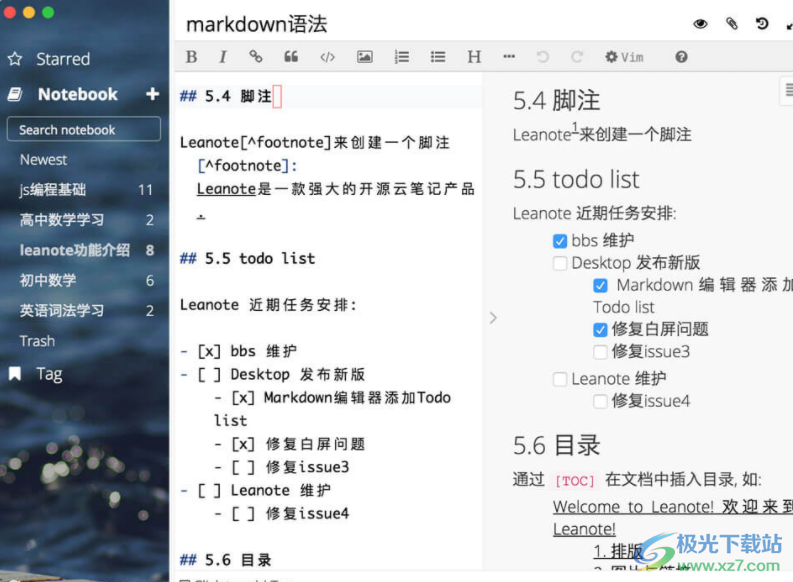Screen dimensions: 793x582
Task: Follow the footnote 1 superscript link
Action: pyautogui.click(x=575, y=128)
